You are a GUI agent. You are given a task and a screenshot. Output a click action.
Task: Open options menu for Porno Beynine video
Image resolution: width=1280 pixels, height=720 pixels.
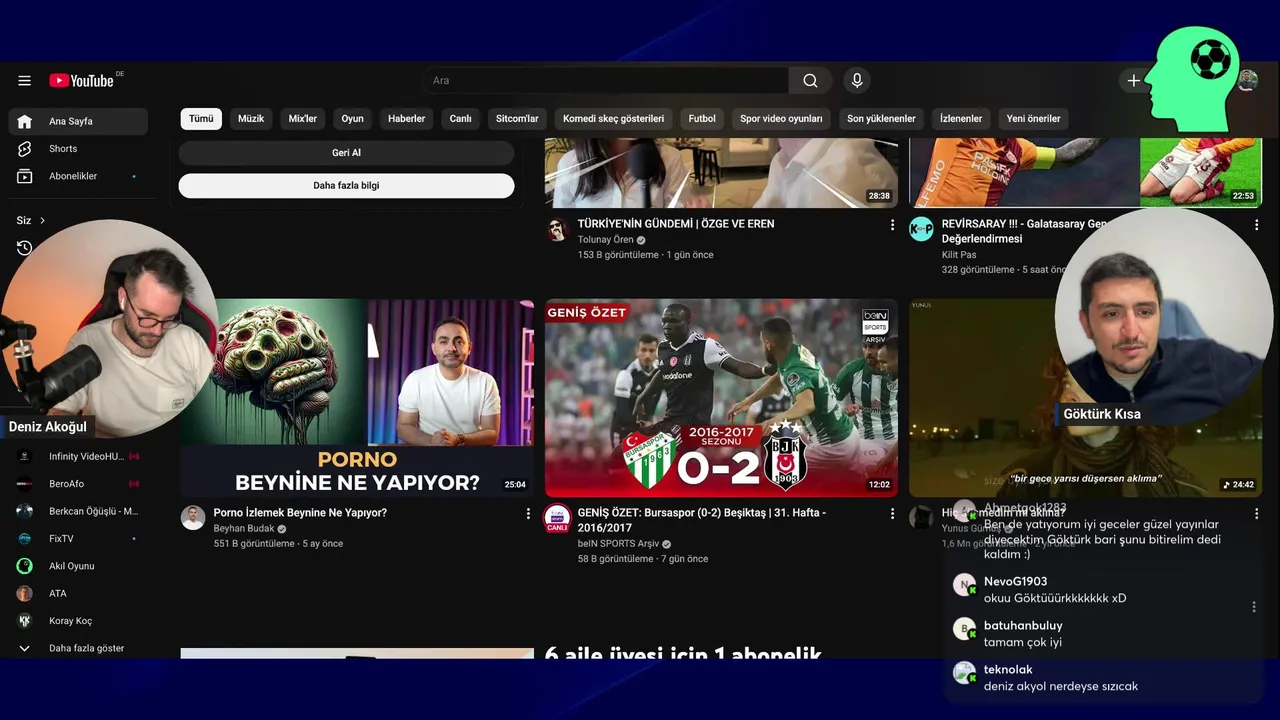coord(528,513)
